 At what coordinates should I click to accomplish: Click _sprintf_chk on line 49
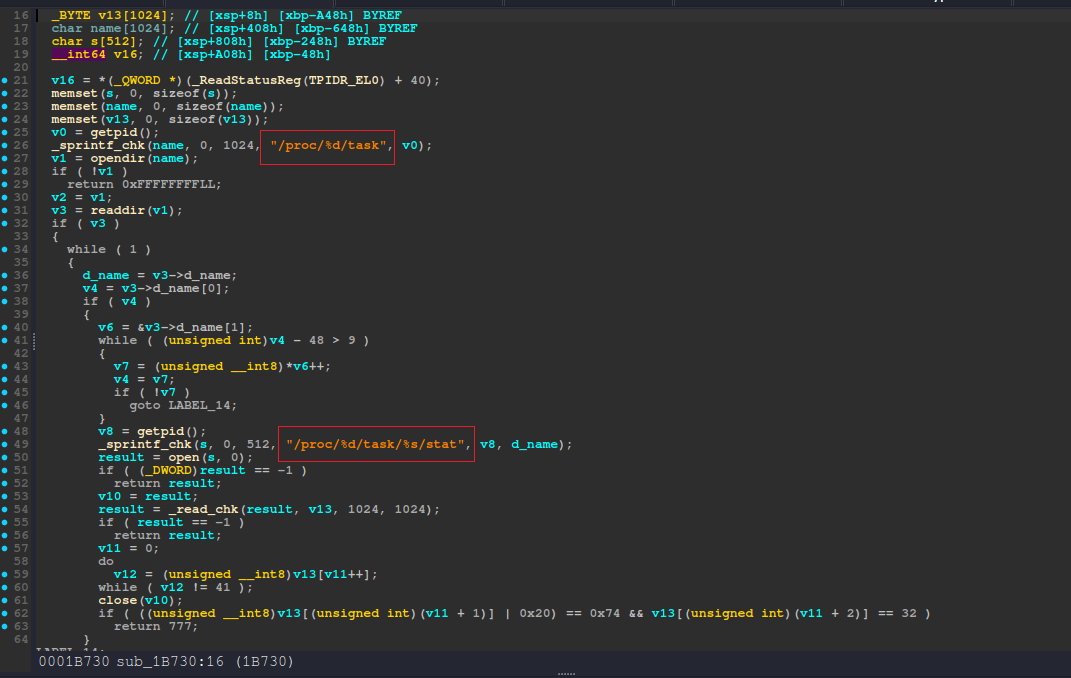tap(145, 444)
